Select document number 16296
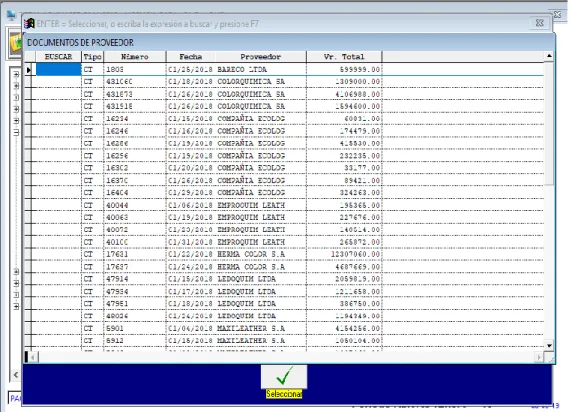This screenshot has width=572, height=412. tap(117, 156)
